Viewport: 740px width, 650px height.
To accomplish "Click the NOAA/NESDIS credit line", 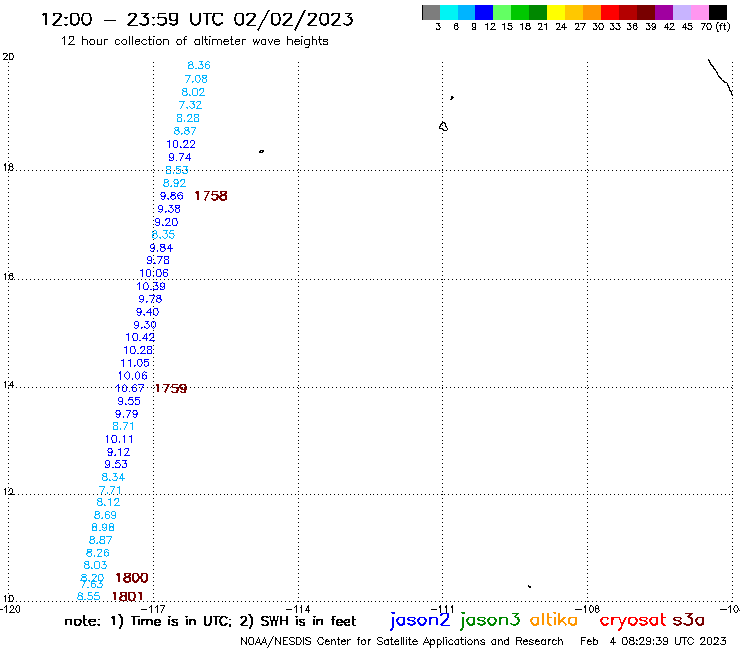I will coord(402,641).
